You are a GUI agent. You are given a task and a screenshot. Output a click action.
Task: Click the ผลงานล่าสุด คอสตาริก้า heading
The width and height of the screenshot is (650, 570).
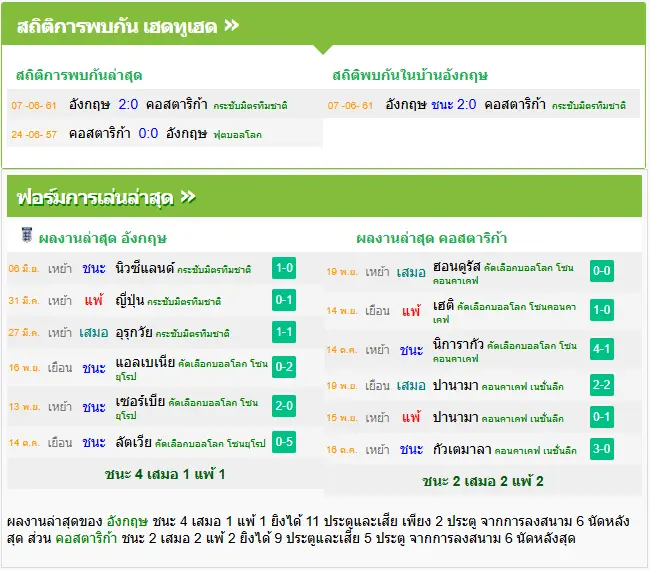(x=432, y=238)
